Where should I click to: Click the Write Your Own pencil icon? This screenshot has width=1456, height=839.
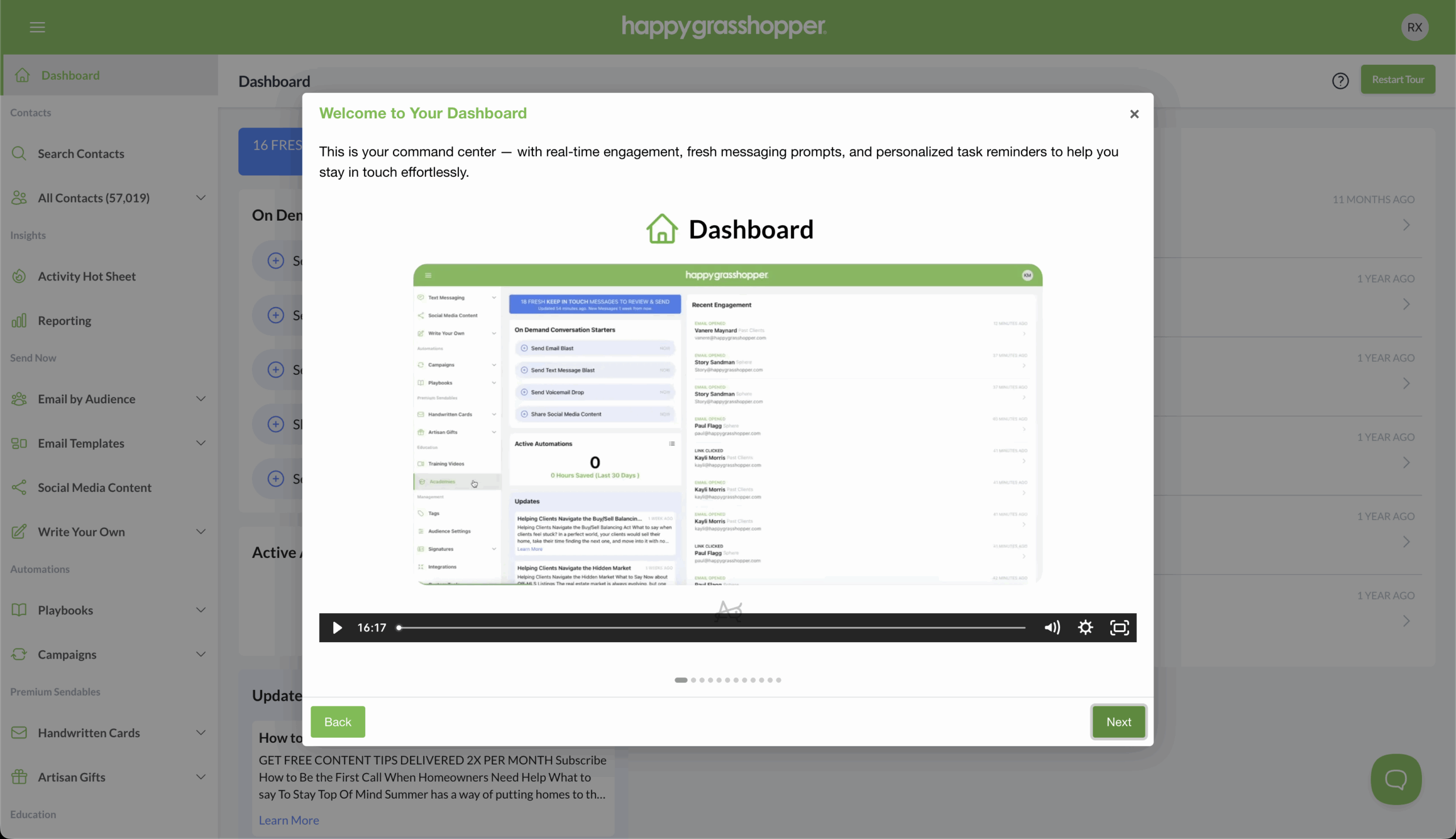19,531
